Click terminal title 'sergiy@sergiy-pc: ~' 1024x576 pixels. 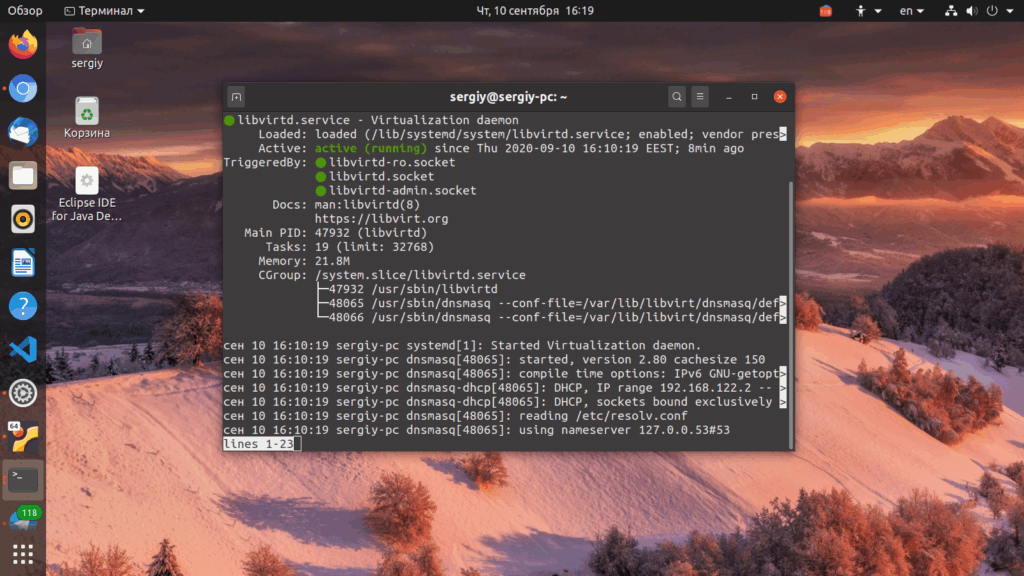pos(508,97)
